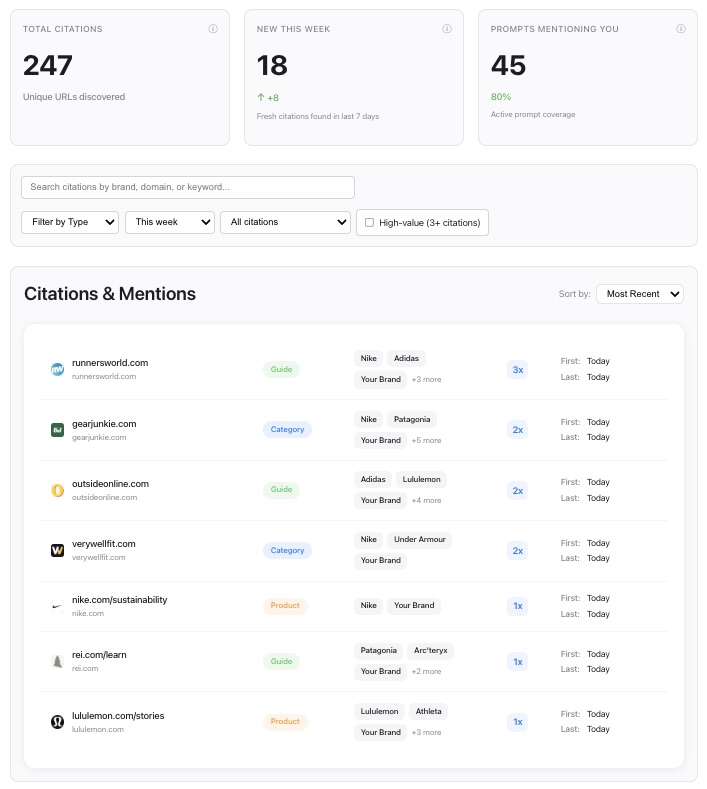
Task: Click Category tag on gearjunkie.com row
Action: tap(287, 429)
